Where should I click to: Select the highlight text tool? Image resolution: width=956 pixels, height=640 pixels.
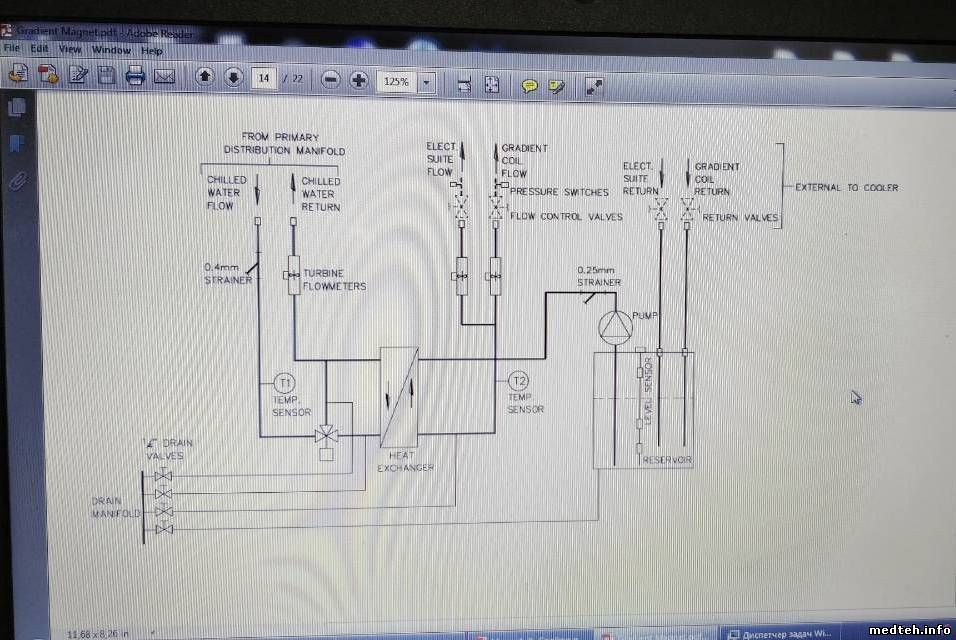click(x=557, y=86)
